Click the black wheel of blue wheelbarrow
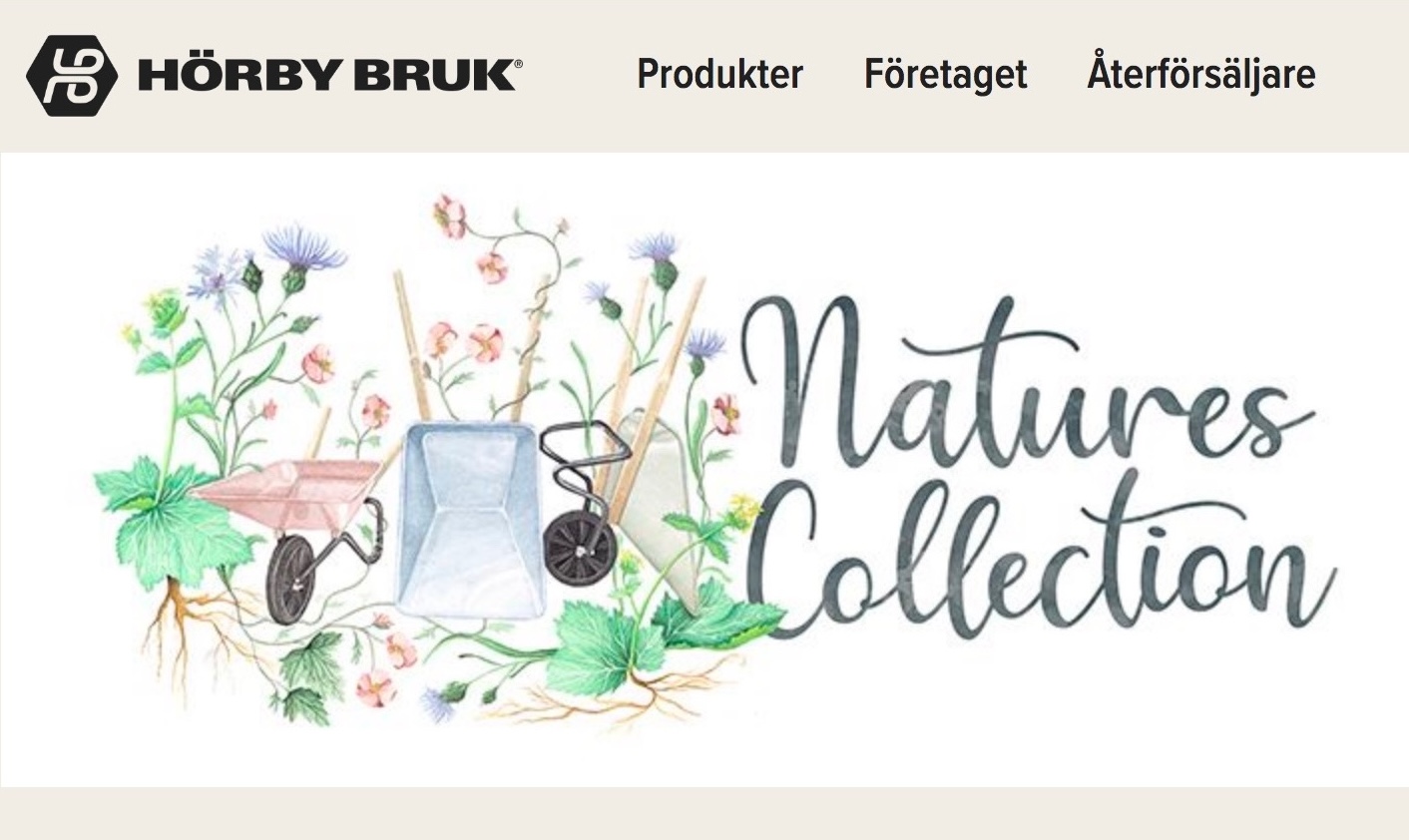1409x840 pixels. pyautogui.click(x=579, y=550)
